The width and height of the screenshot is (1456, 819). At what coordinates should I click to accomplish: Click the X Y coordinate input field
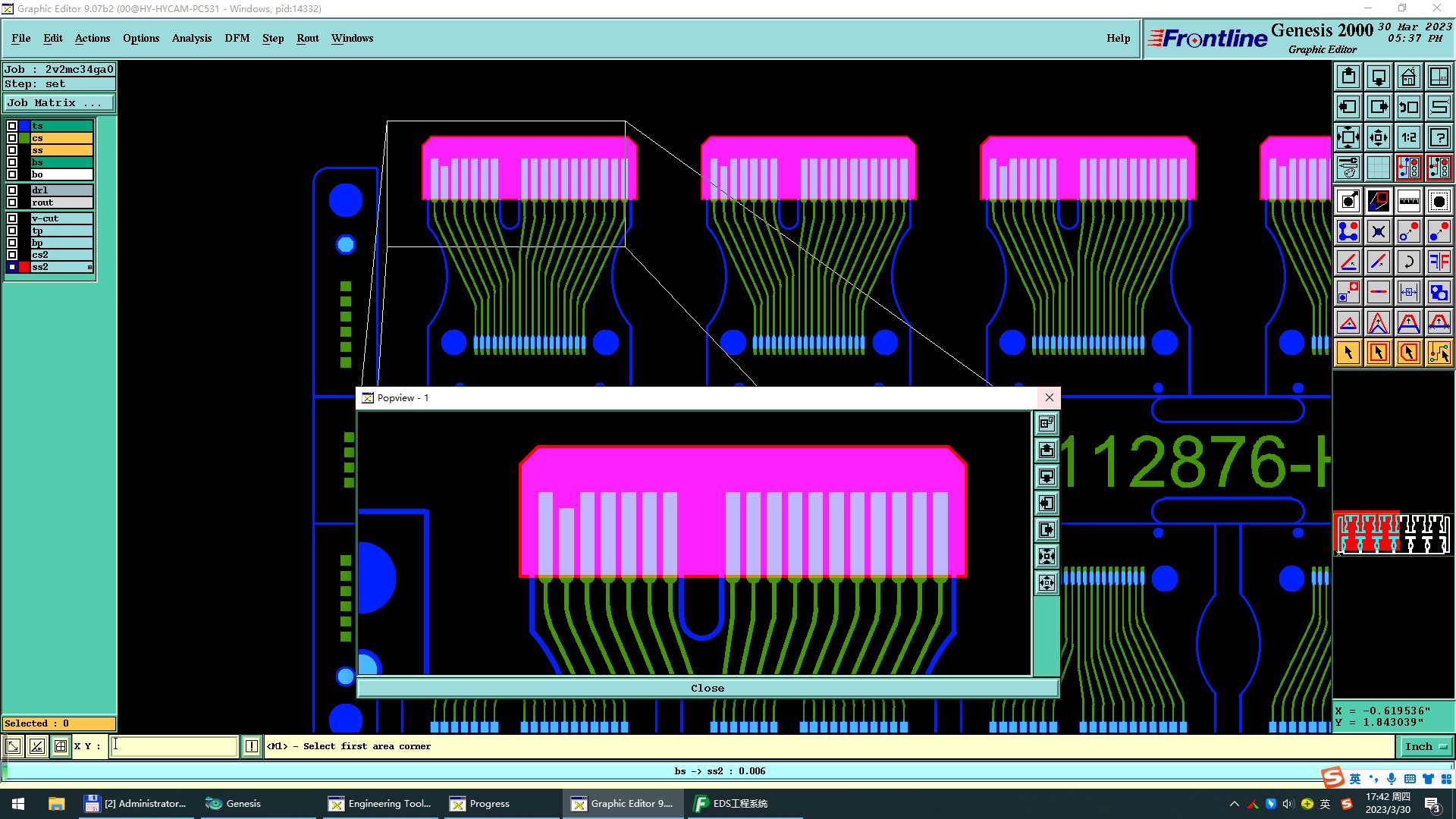[174, 746]
